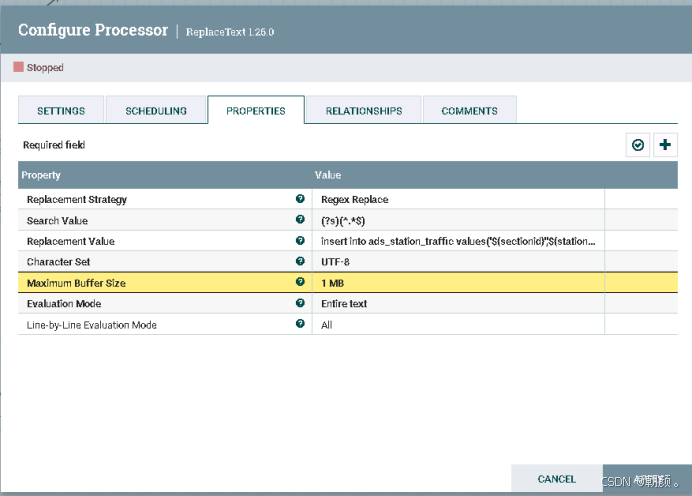Open help icon for Maximum Buffer Size
The width and height of the screenshot is (692, 496).
300,282
